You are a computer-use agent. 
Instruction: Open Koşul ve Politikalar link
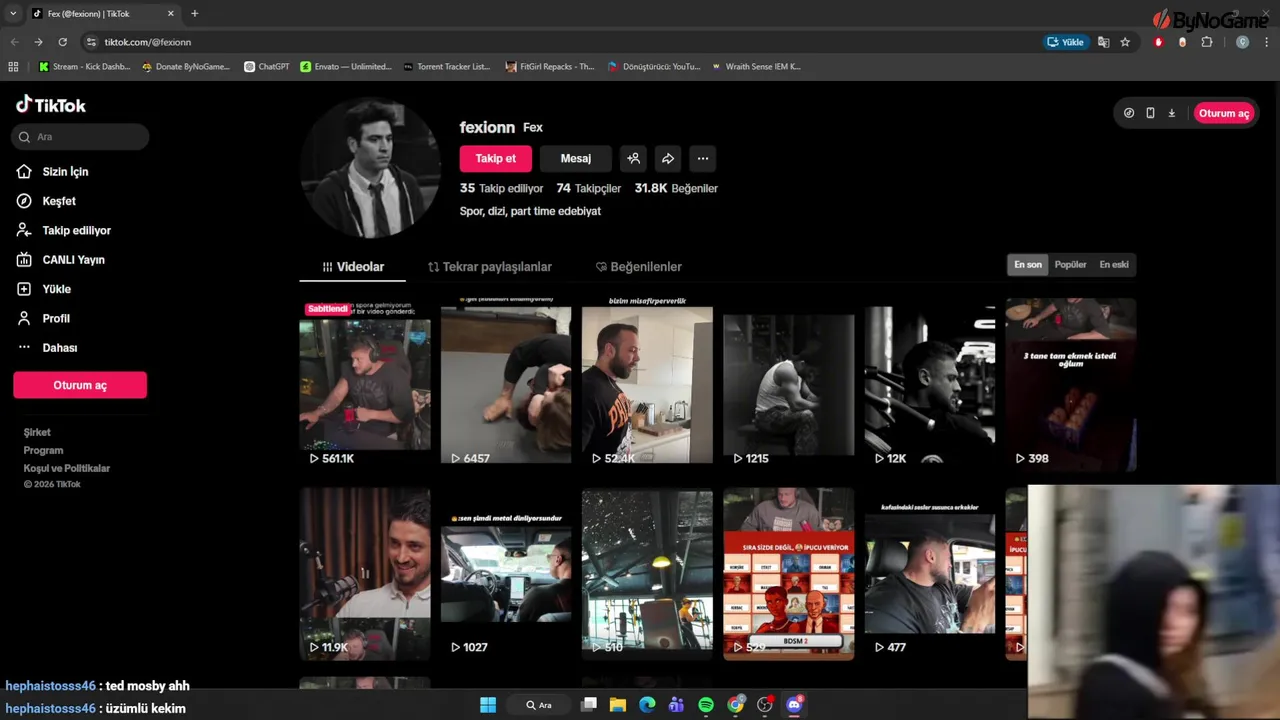pyautogui.click(x=67, y=468)
